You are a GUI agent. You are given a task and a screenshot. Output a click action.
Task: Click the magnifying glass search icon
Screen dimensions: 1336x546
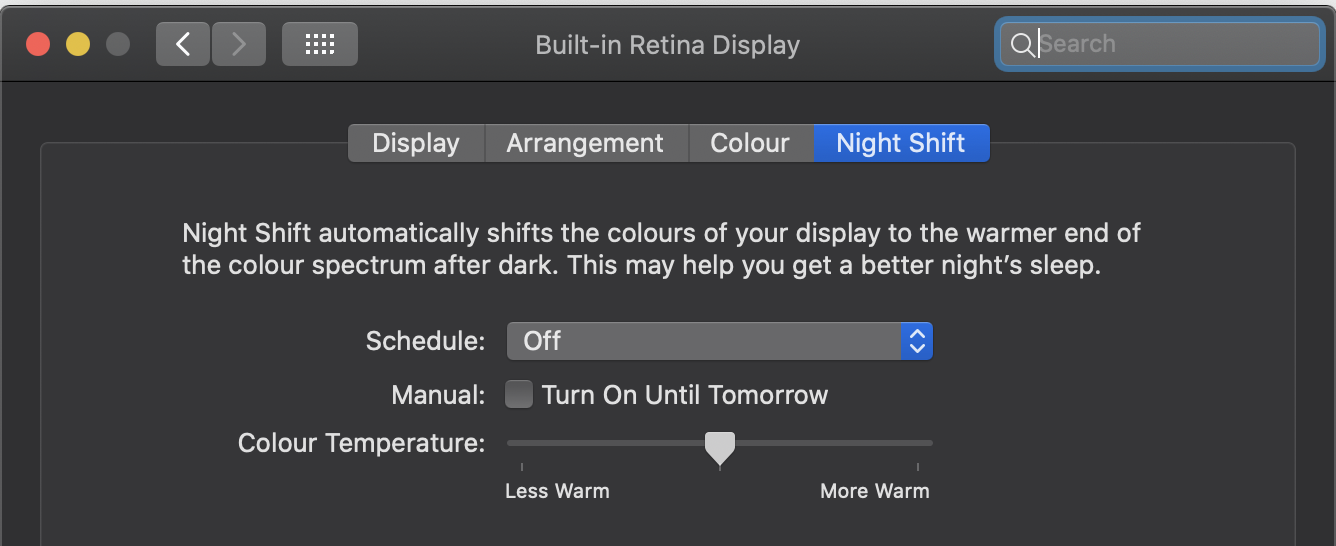point(1021,44)
